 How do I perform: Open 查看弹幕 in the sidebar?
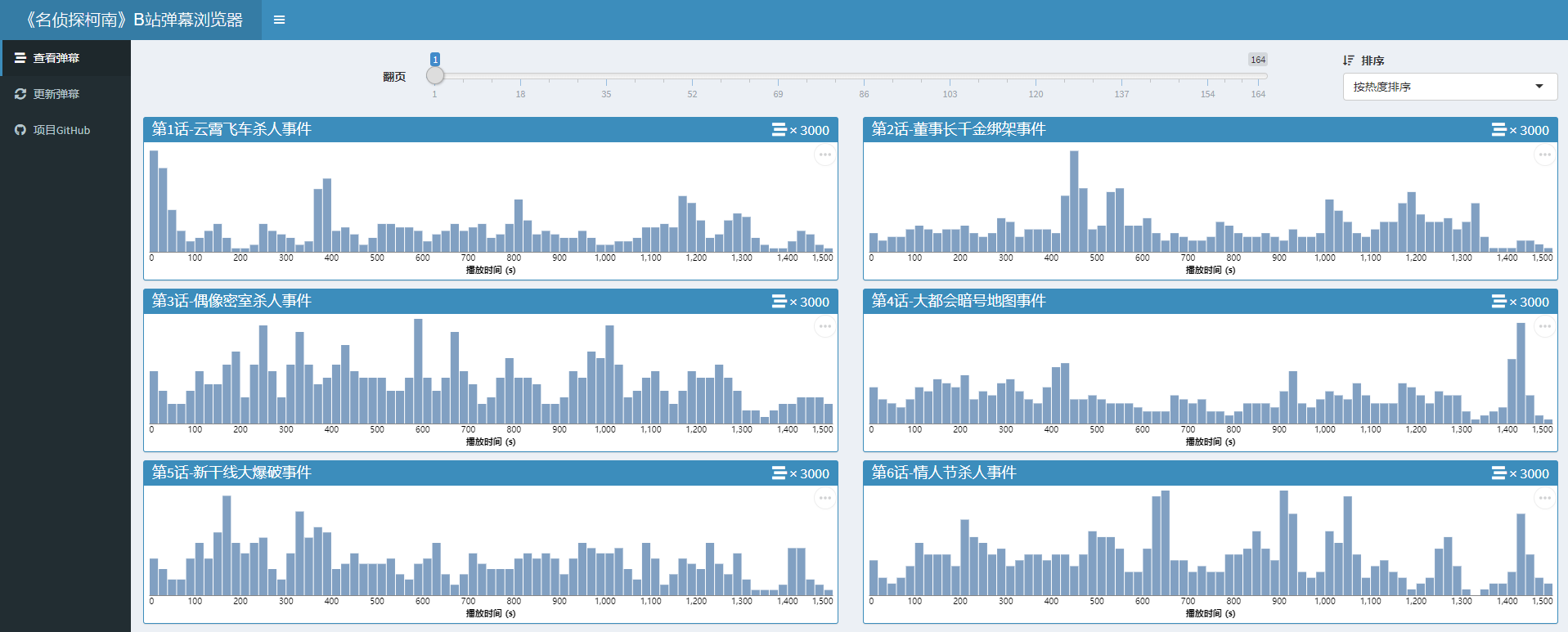pyautogui.click(x=65, y=58)
